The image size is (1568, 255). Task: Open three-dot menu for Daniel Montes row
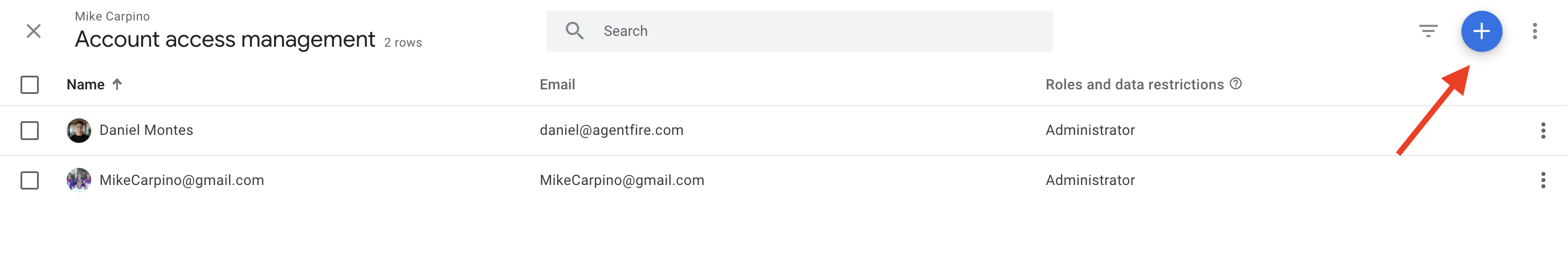pyautogui.click(x=1542, y=130)
